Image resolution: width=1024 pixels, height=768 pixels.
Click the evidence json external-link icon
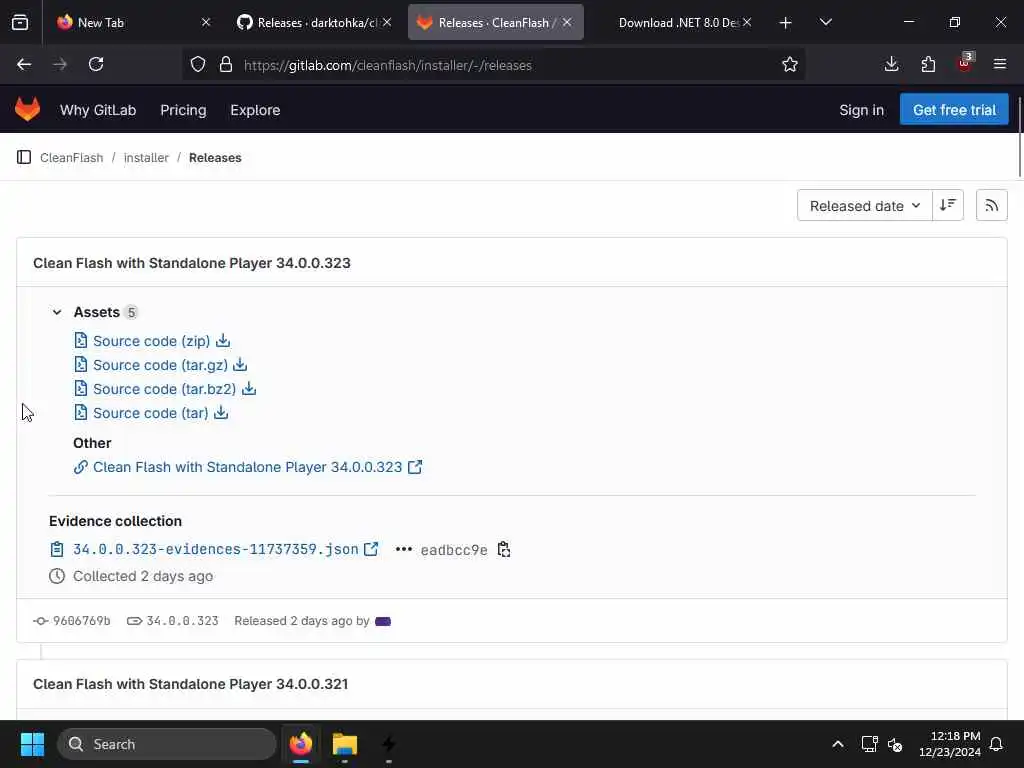pos(371,549)
